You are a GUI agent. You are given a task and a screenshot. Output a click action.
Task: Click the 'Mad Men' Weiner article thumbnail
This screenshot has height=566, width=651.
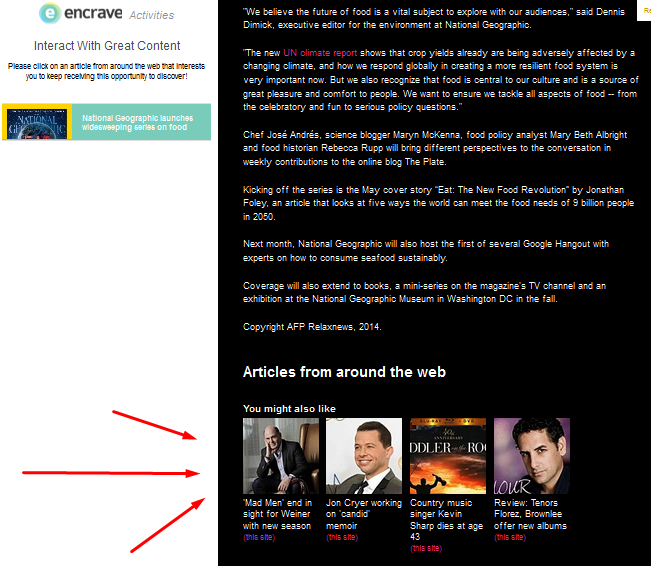(281, 456)
